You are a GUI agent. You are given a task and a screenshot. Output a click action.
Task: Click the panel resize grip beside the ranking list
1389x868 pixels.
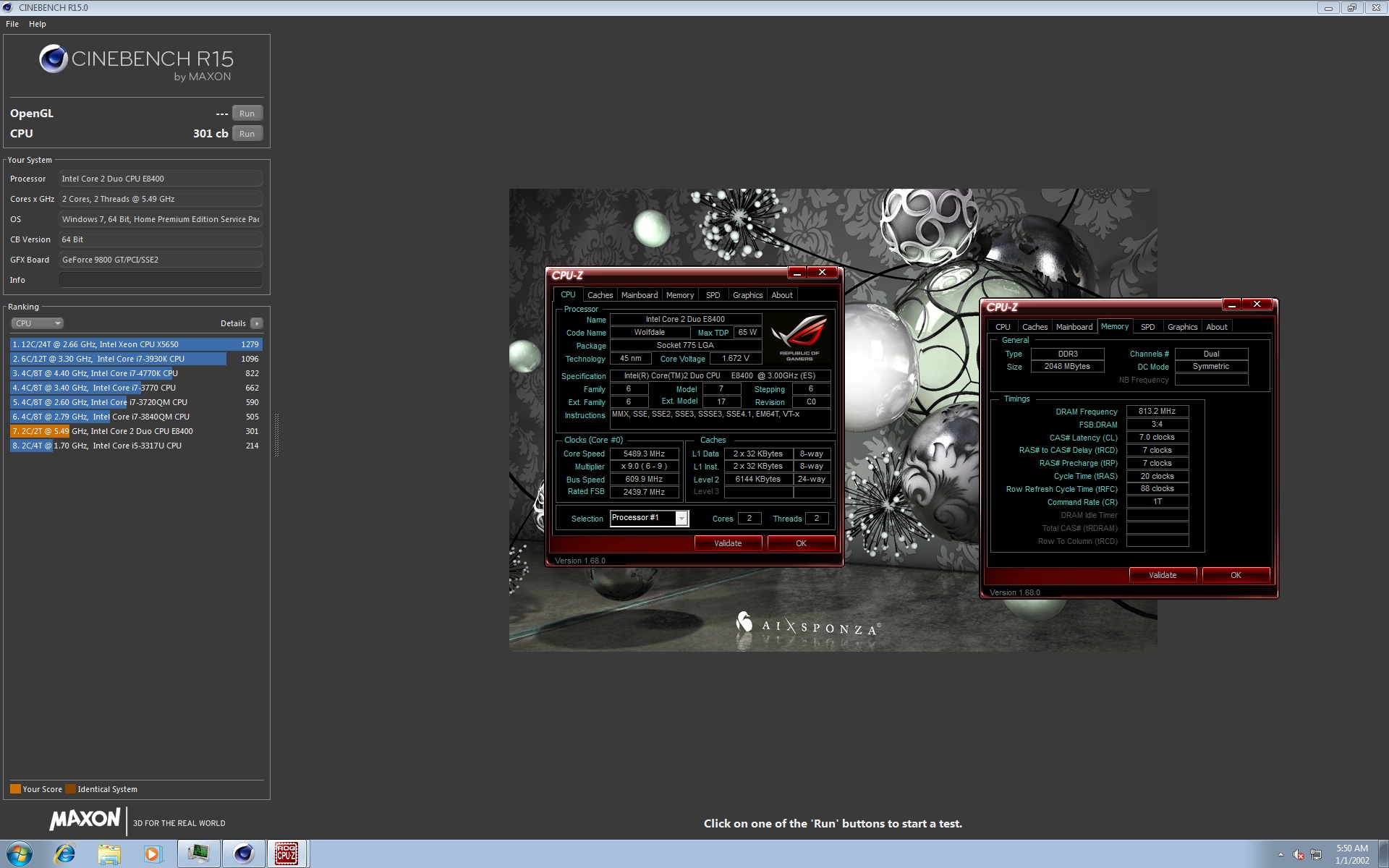(x=276, y=434)
